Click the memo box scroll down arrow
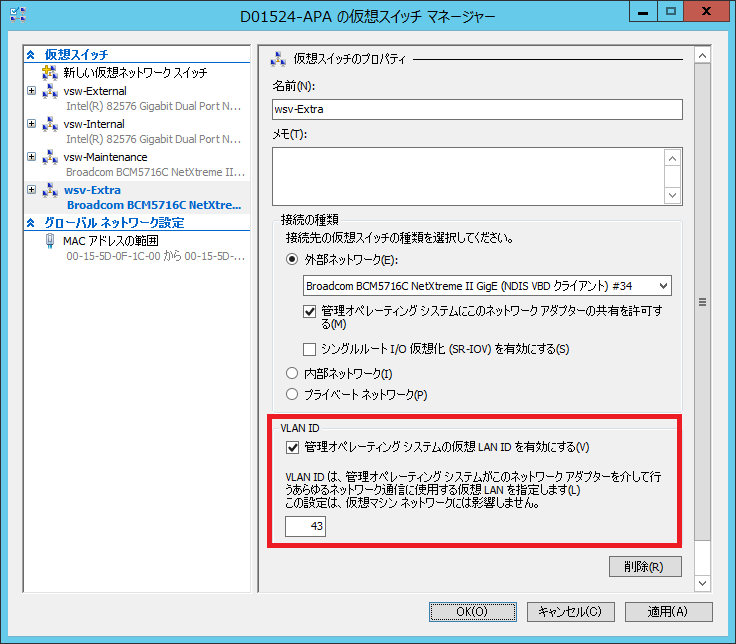The height and width of the screenshot is (644, 736). pos(673,195)
